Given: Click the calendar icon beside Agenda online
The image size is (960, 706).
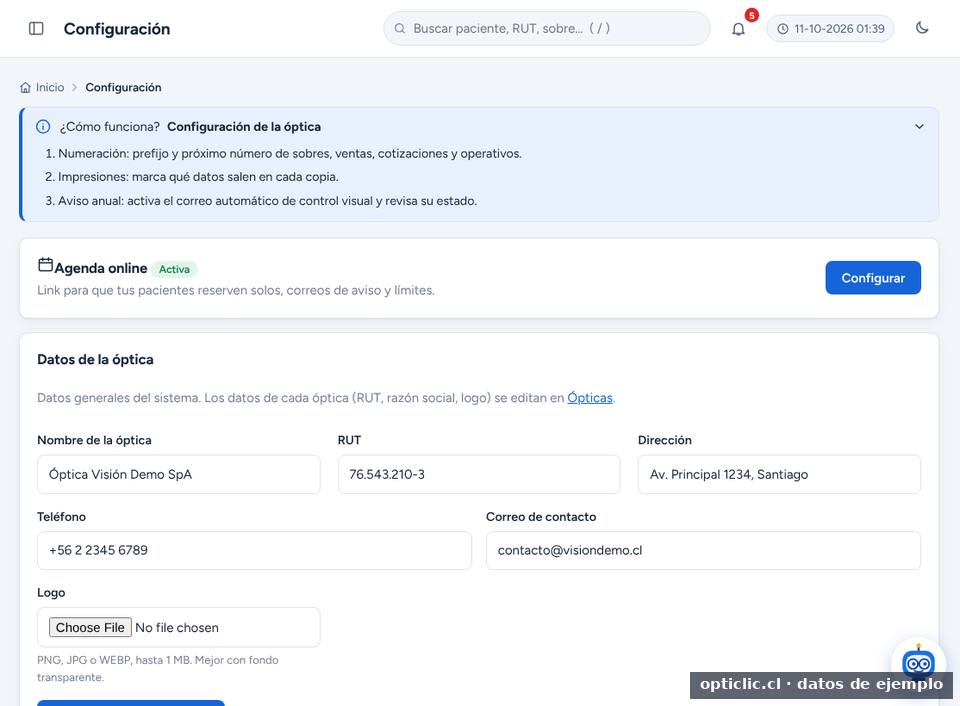Looking at the screenshot, I should tap(45, 265).
